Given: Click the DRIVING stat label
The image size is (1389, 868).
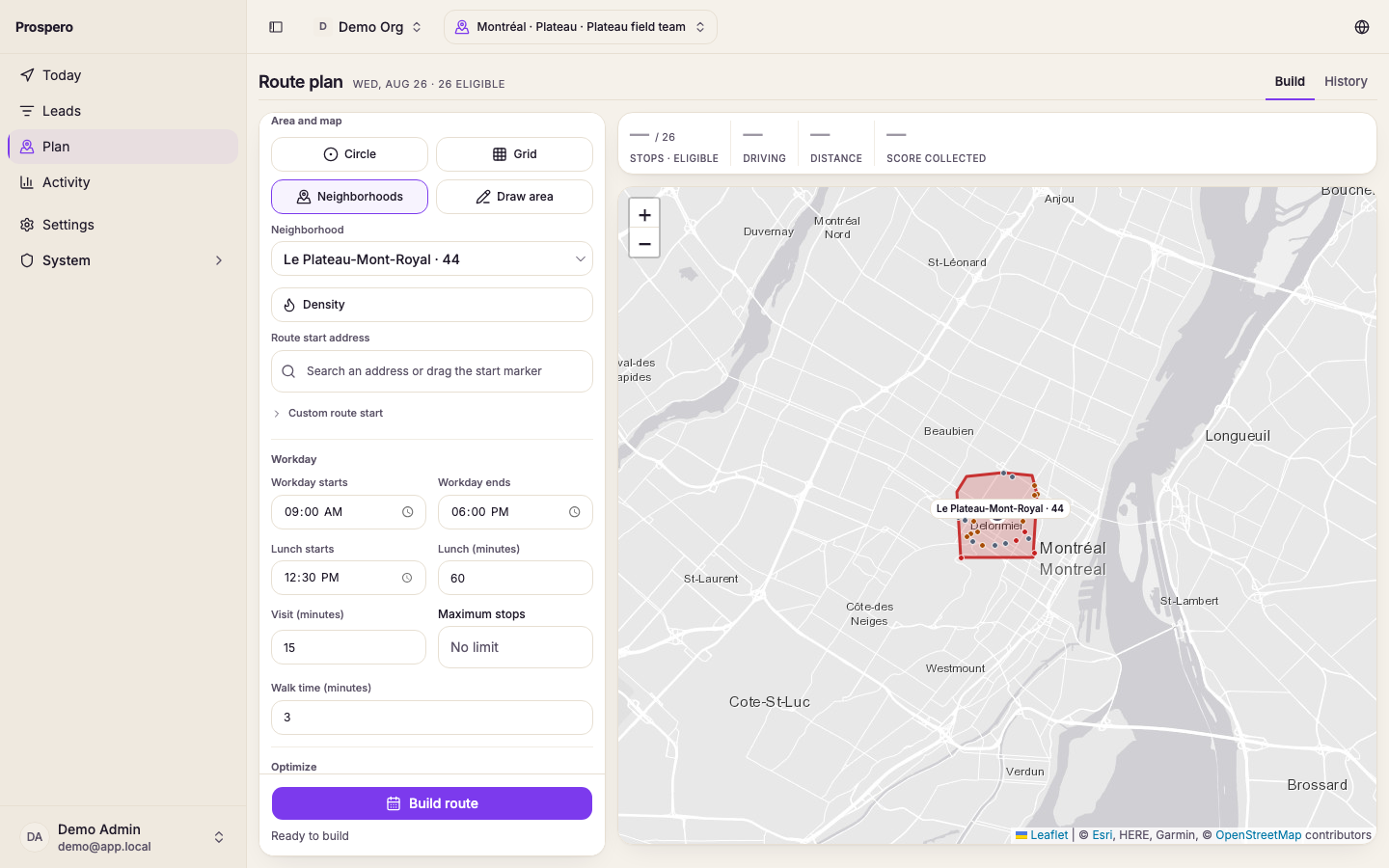Looking at the screenshot, I should point(764,158).
